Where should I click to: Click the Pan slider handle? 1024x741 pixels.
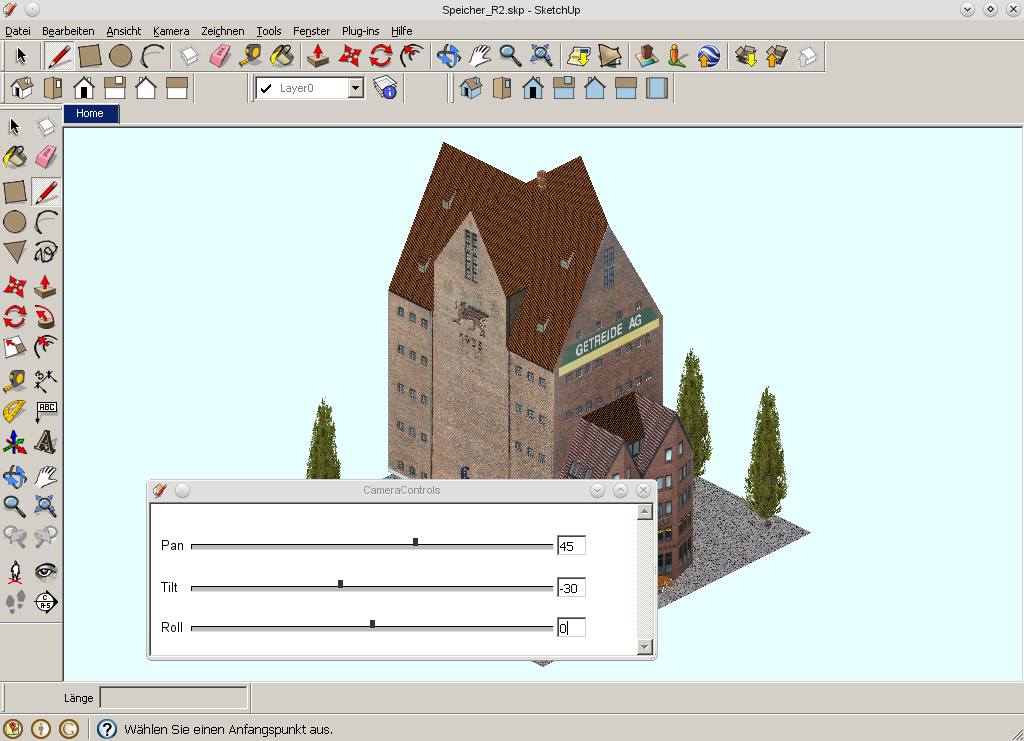point(415,542)
